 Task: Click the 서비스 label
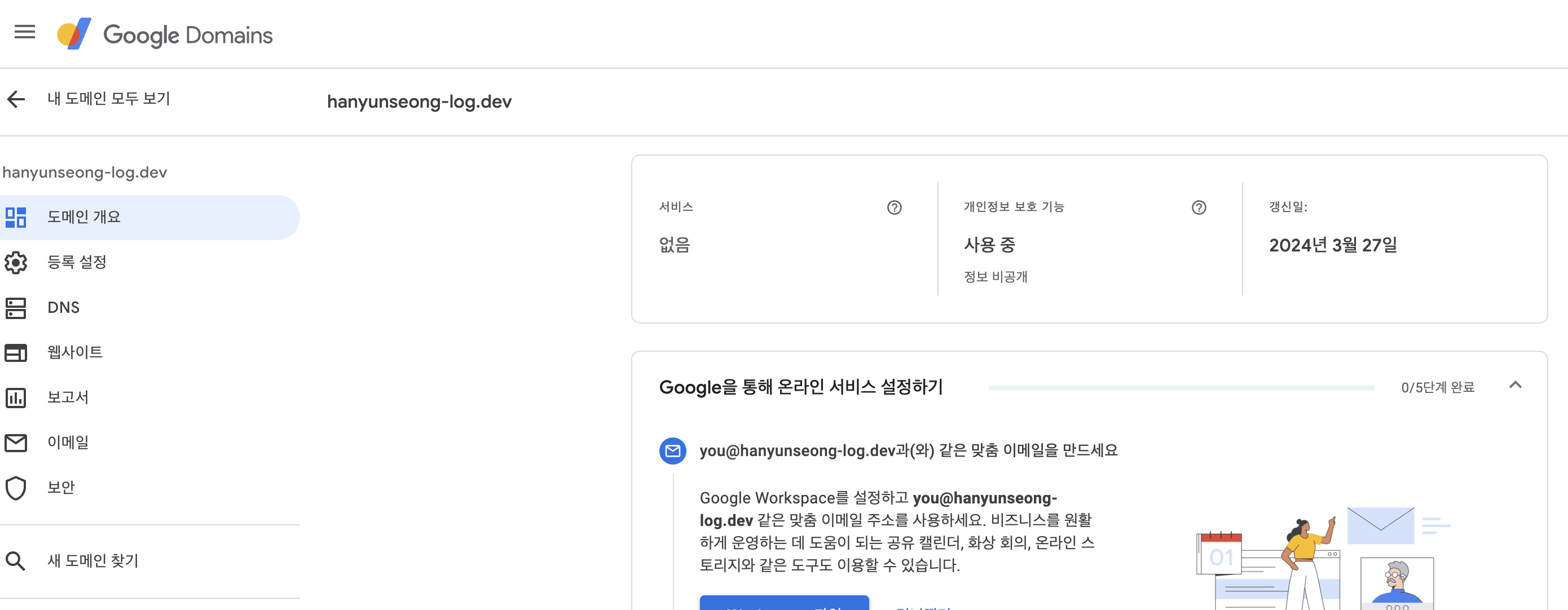pos(676,207)
